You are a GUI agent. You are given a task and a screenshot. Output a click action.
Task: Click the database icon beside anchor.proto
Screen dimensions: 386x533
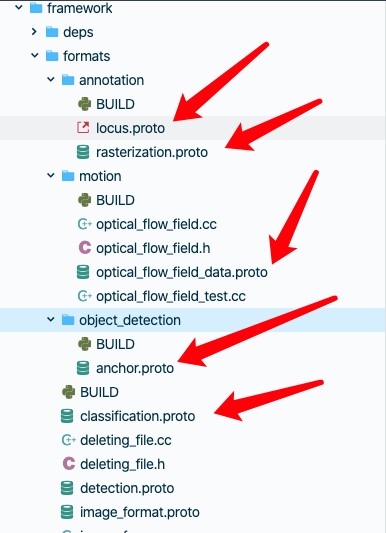click(x=83, y=368)
